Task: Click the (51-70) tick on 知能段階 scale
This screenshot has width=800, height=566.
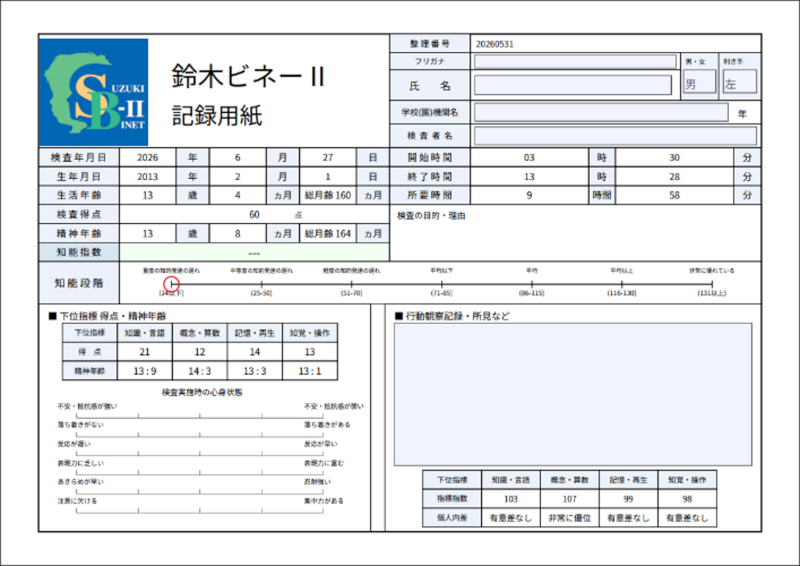Action: coord(352,284)
